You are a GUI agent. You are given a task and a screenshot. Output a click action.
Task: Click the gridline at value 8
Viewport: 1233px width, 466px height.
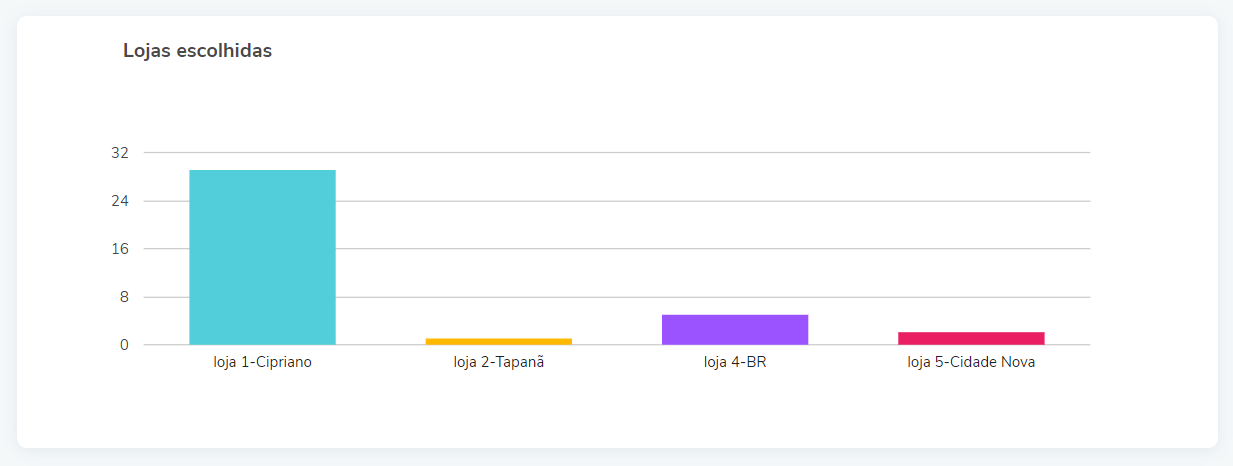pos(617,297)
